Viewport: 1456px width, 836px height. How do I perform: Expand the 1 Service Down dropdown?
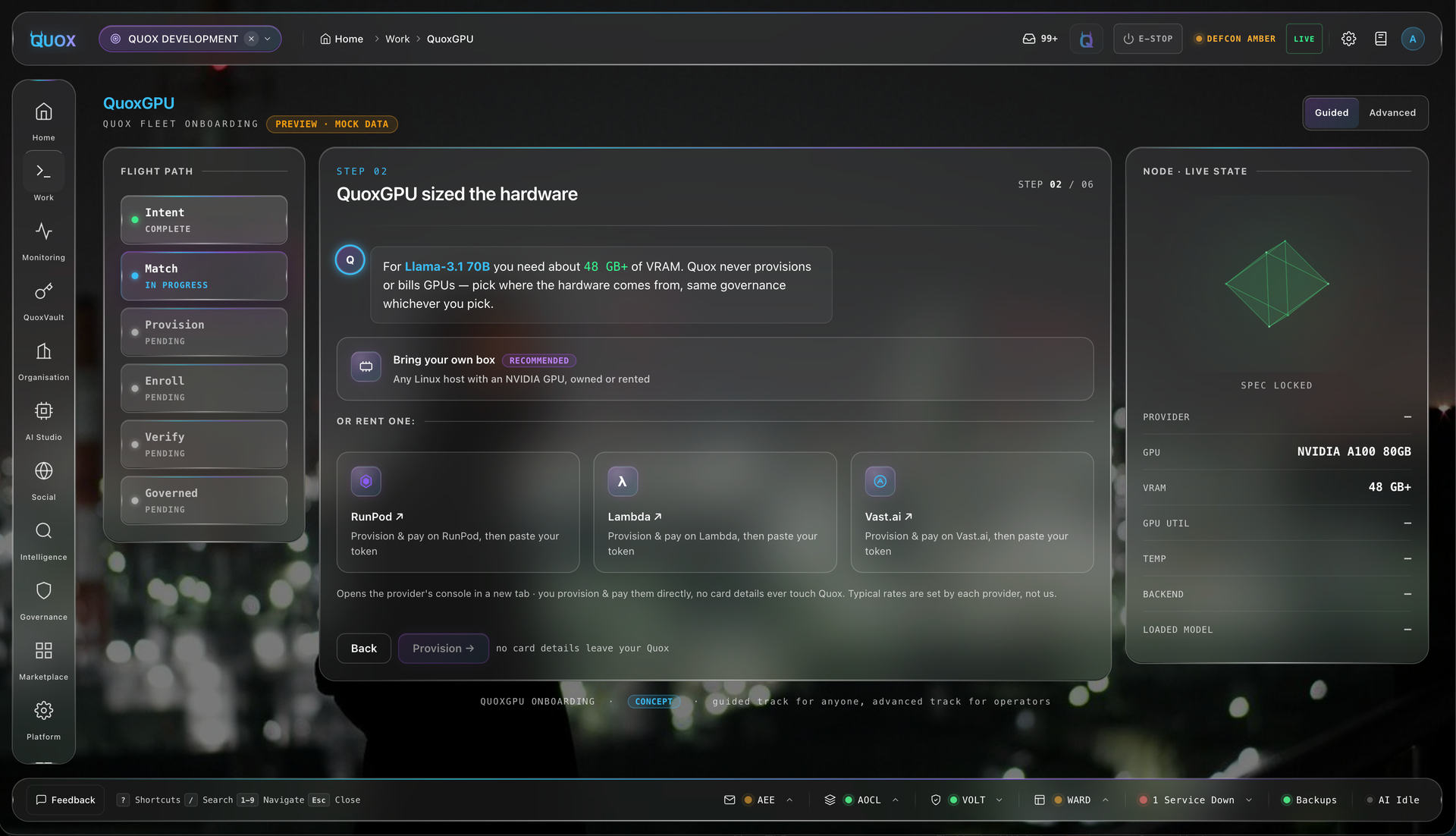(x=1248, y=800)
